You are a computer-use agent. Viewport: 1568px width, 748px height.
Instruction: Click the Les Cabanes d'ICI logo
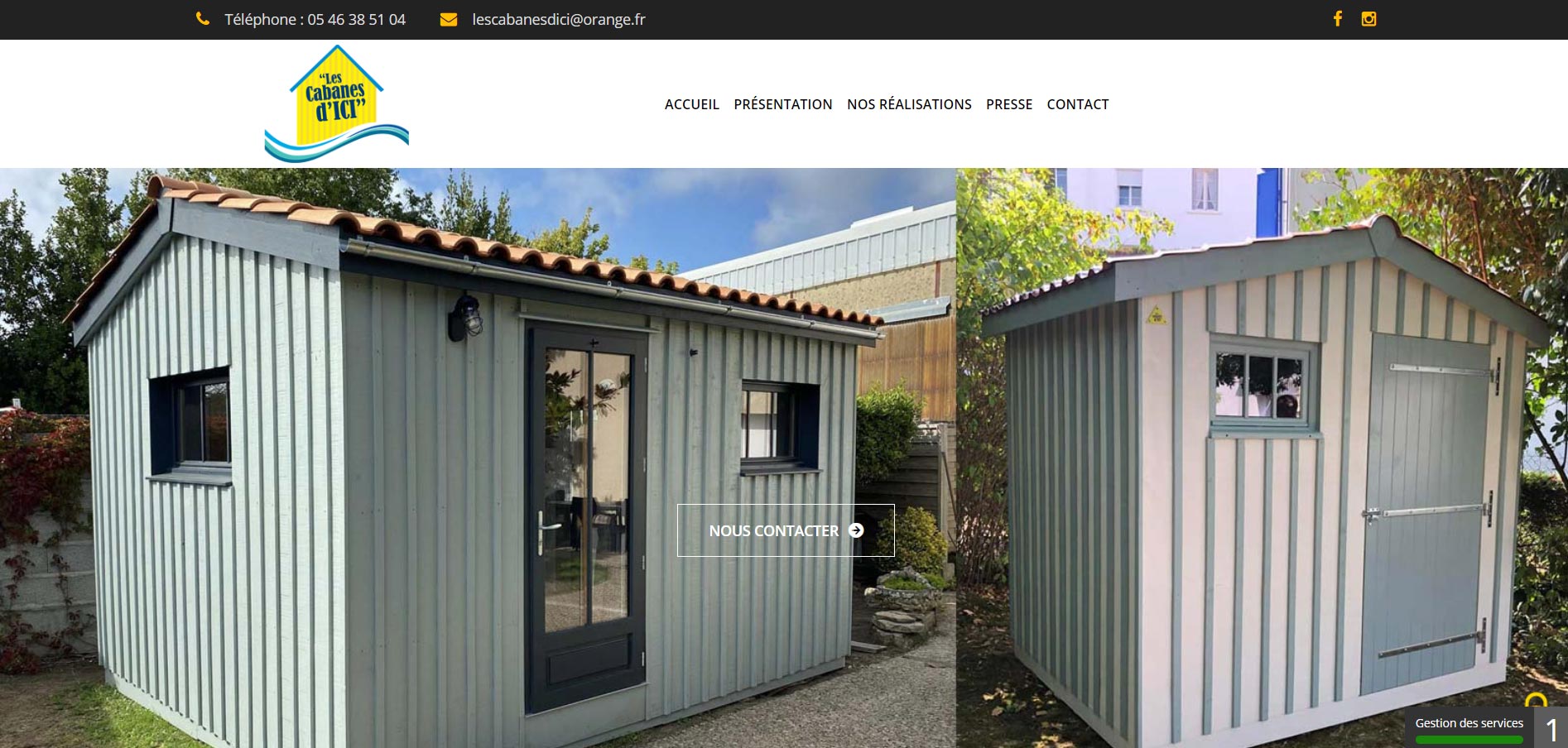[337, 103]
